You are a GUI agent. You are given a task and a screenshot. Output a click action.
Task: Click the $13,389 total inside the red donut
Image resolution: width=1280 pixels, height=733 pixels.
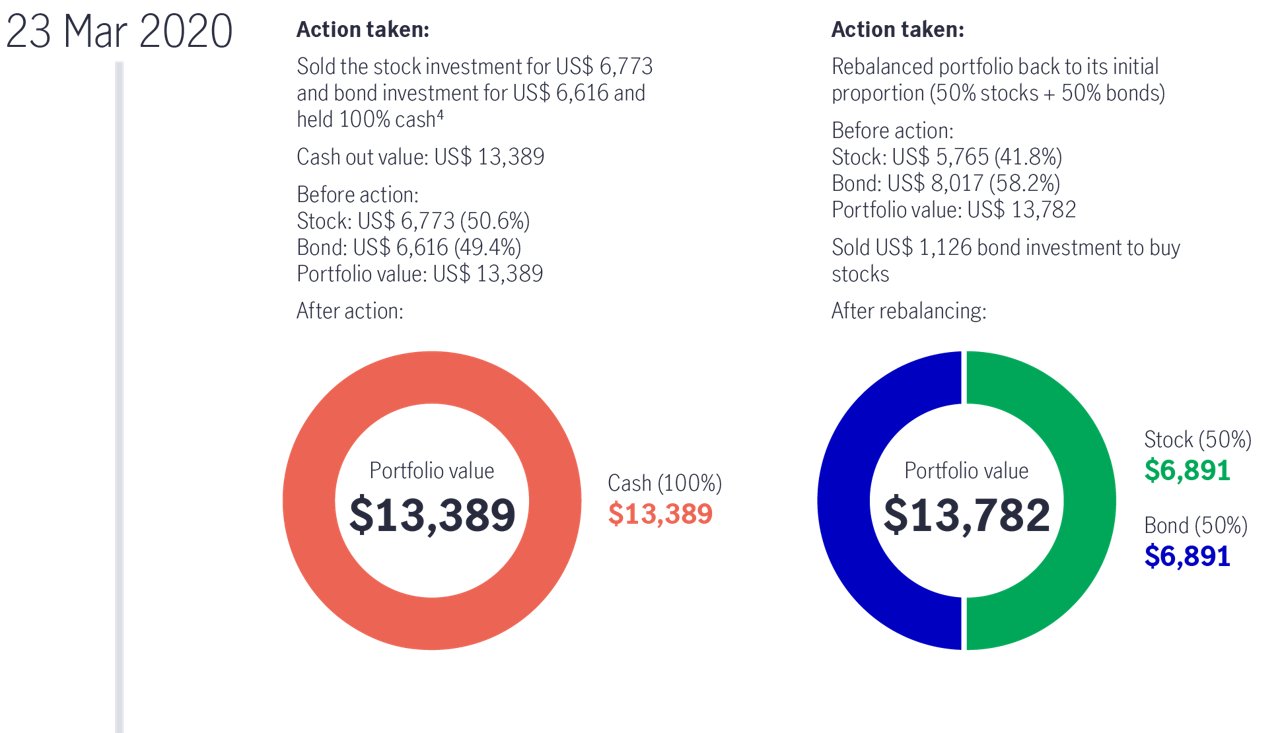pyautogui.click(x=432, y=515)
